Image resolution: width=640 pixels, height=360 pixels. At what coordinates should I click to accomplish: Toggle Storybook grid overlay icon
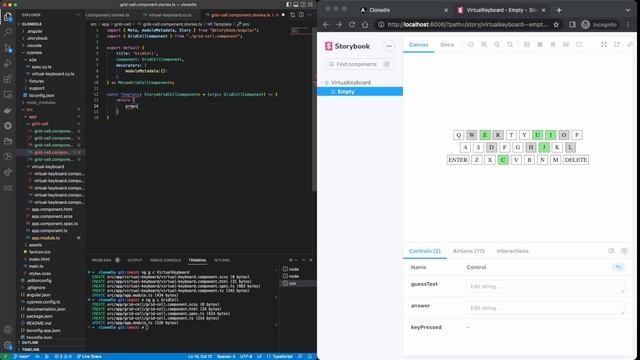coord(540,44)
